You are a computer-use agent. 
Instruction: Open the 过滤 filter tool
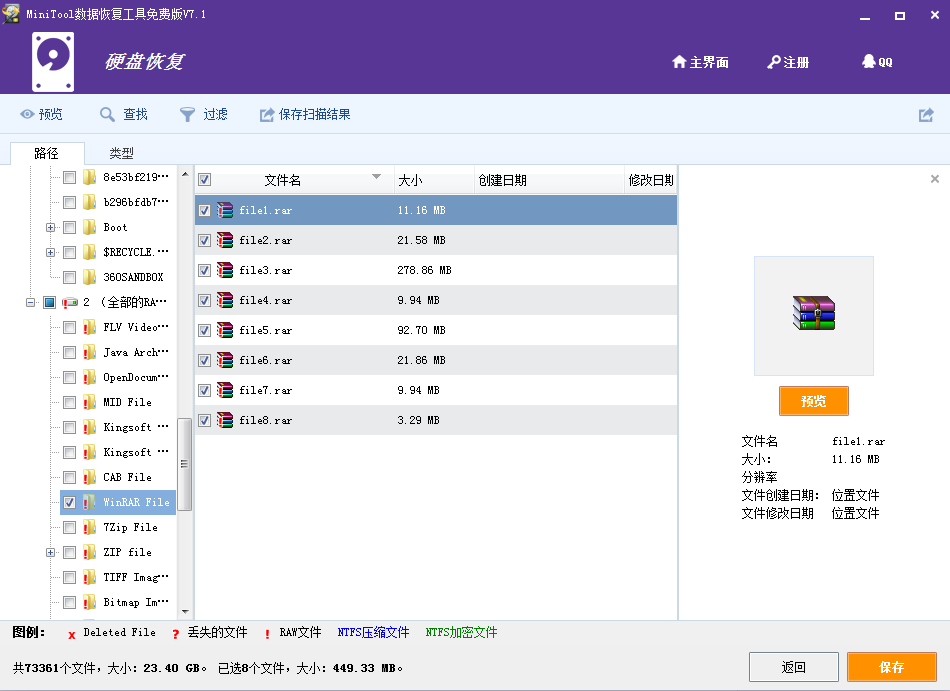[x=204, y=114]
